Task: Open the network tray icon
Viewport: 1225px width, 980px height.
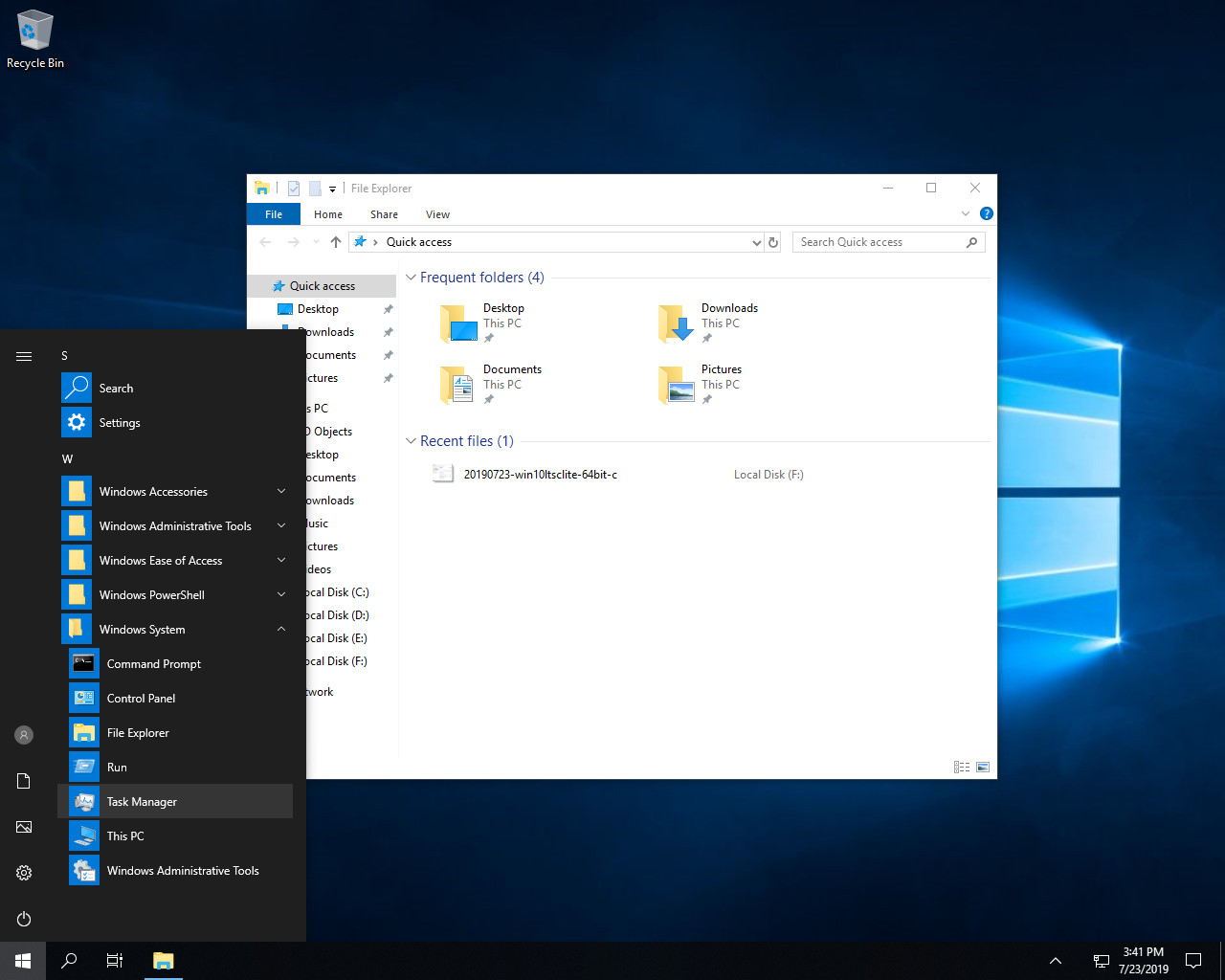Action: pos(1102,961)
